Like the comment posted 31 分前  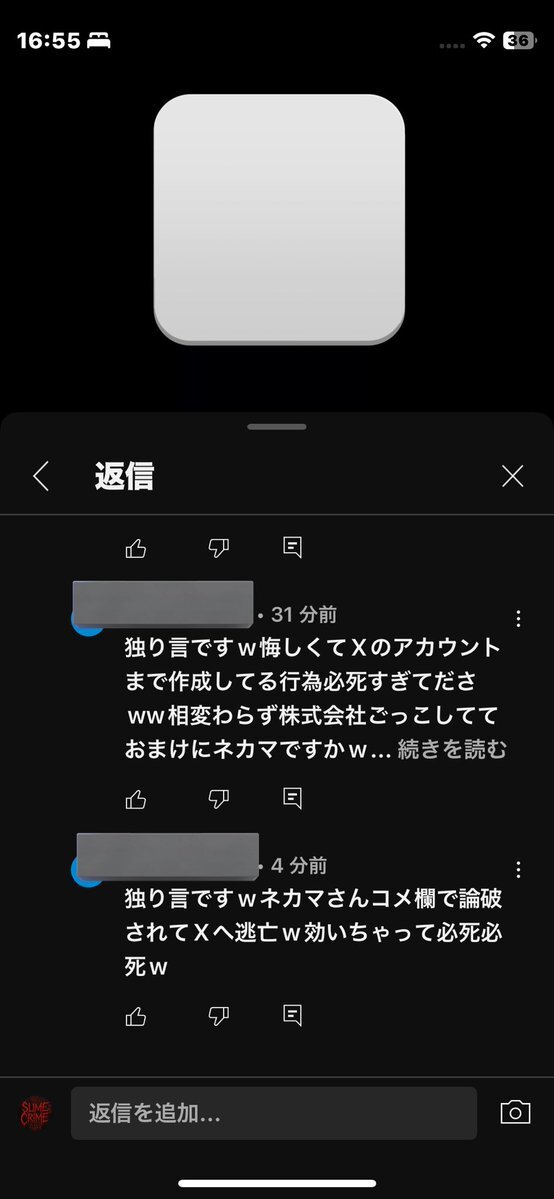[135, 799]
